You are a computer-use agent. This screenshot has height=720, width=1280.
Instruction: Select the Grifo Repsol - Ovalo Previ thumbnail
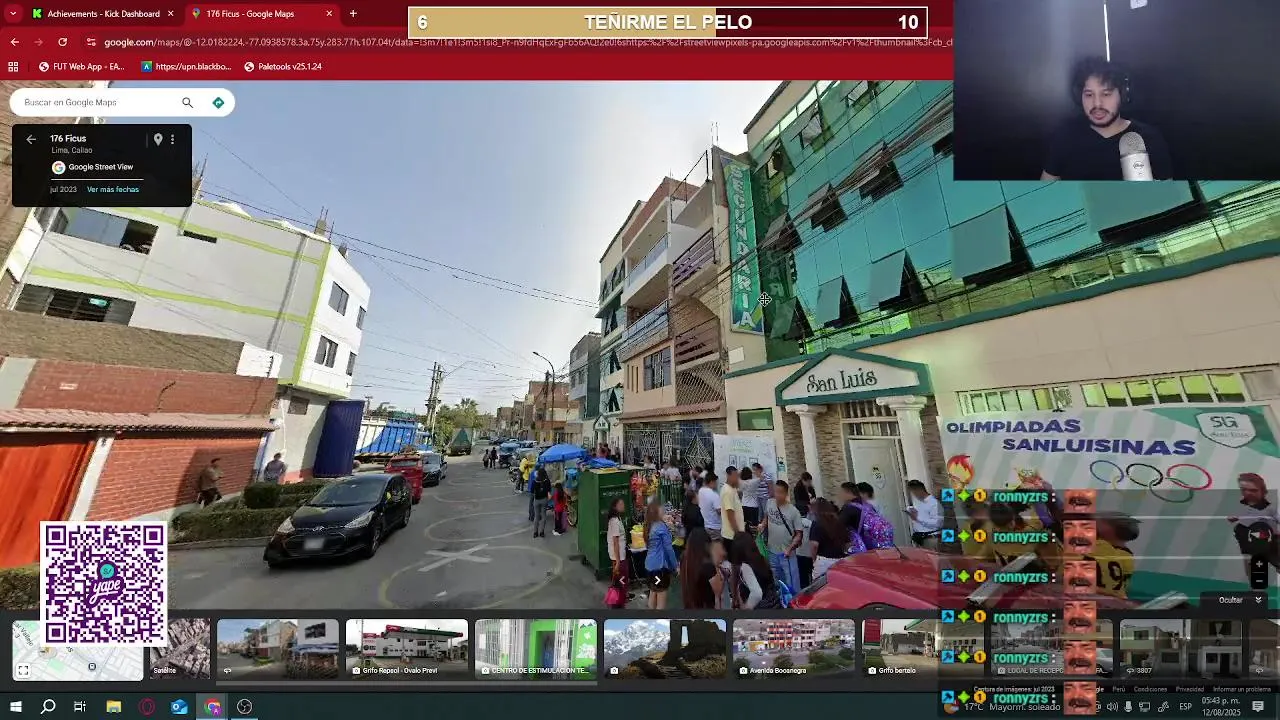(x=406, y=648)
